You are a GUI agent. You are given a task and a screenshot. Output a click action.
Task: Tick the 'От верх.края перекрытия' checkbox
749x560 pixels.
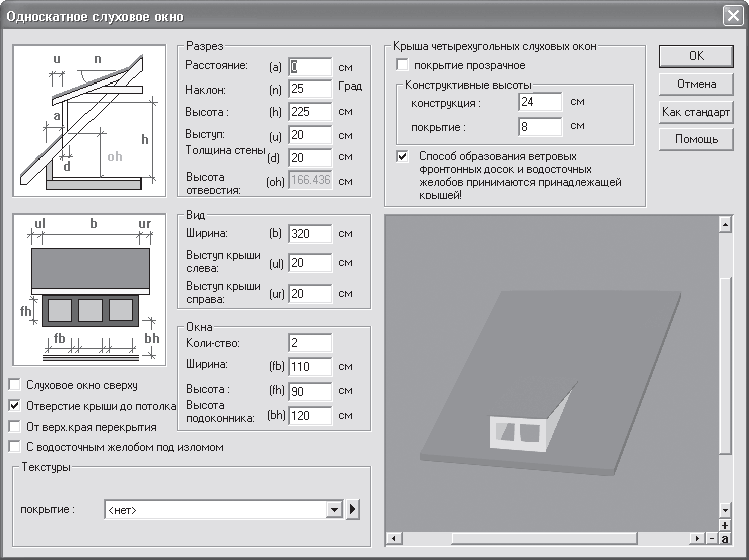[x=14, y=426]
